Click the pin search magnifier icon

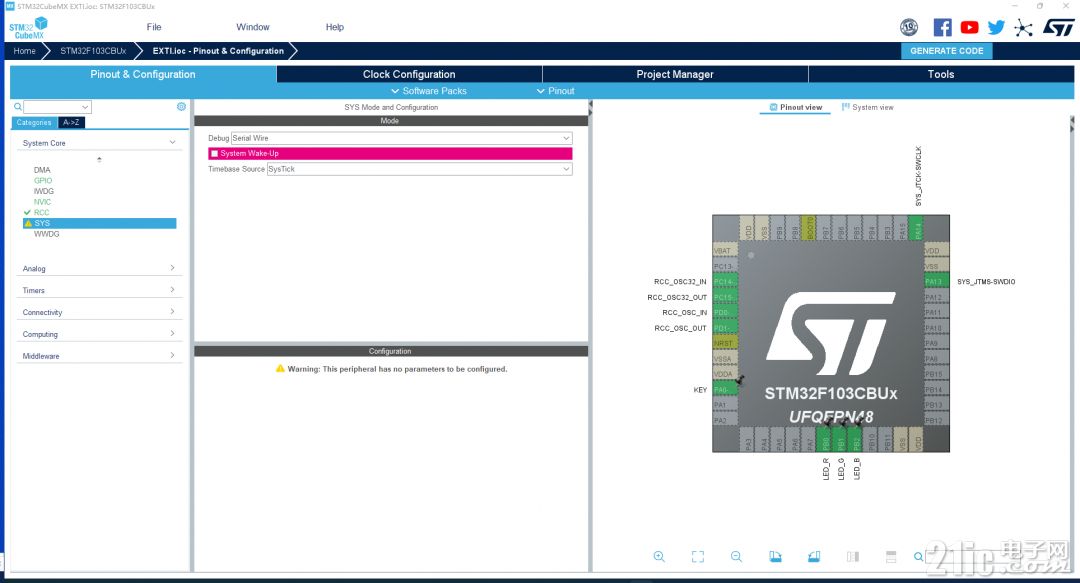(919, 557)
